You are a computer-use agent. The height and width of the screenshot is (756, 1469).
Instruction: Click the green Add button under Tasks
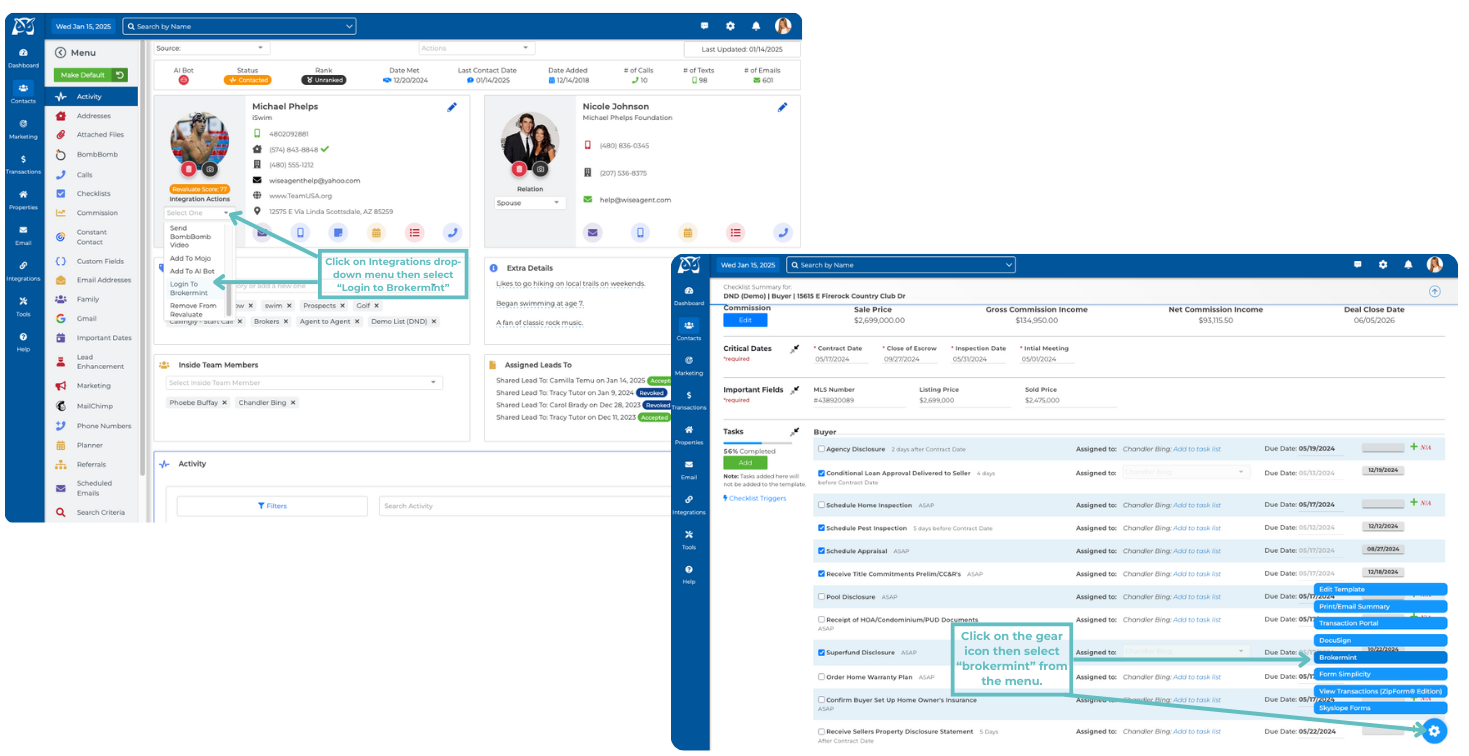(x=745, y=463)
